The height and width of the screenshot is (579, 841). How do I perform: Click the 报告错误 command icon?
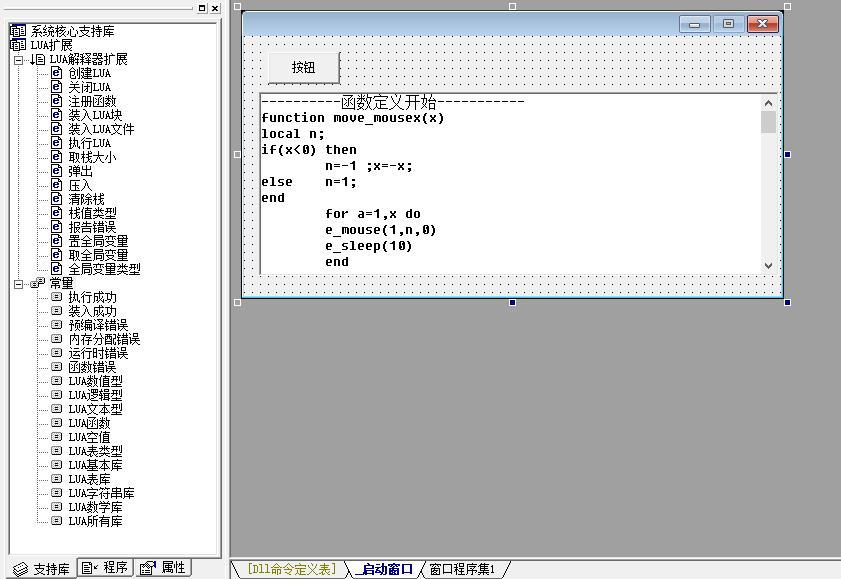(57, 226)
